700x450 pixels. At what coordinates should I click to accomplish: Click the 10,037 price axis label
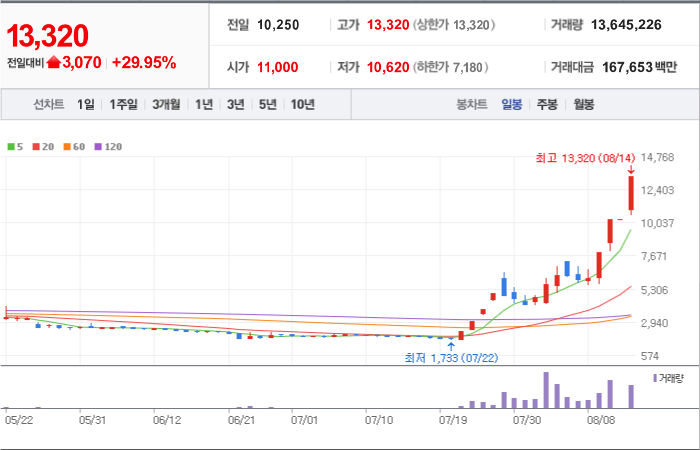[657, 223]
